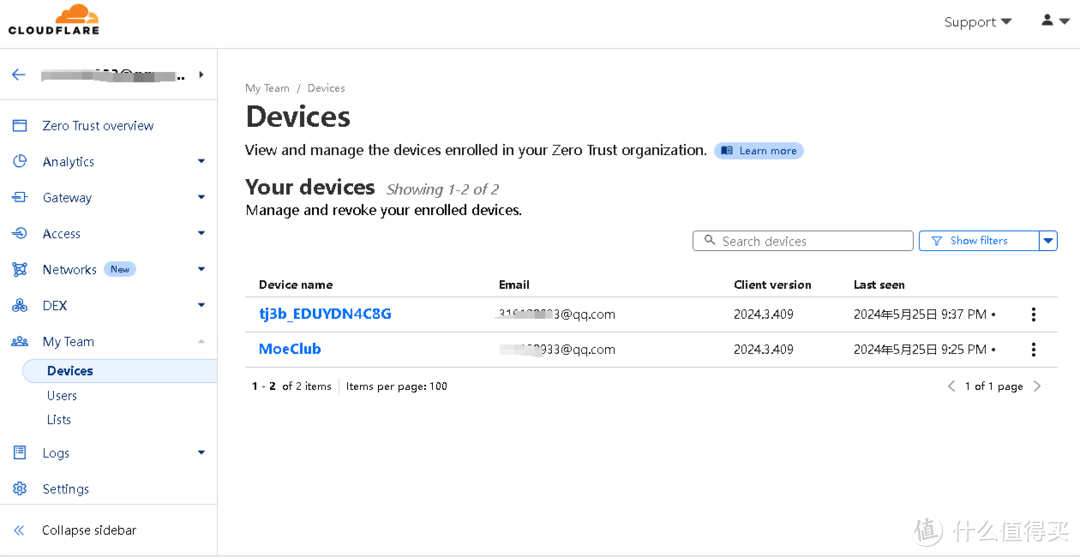Select Lists under My Team
This screenshot has width=1080, height=557.
(x=59, y=419)
